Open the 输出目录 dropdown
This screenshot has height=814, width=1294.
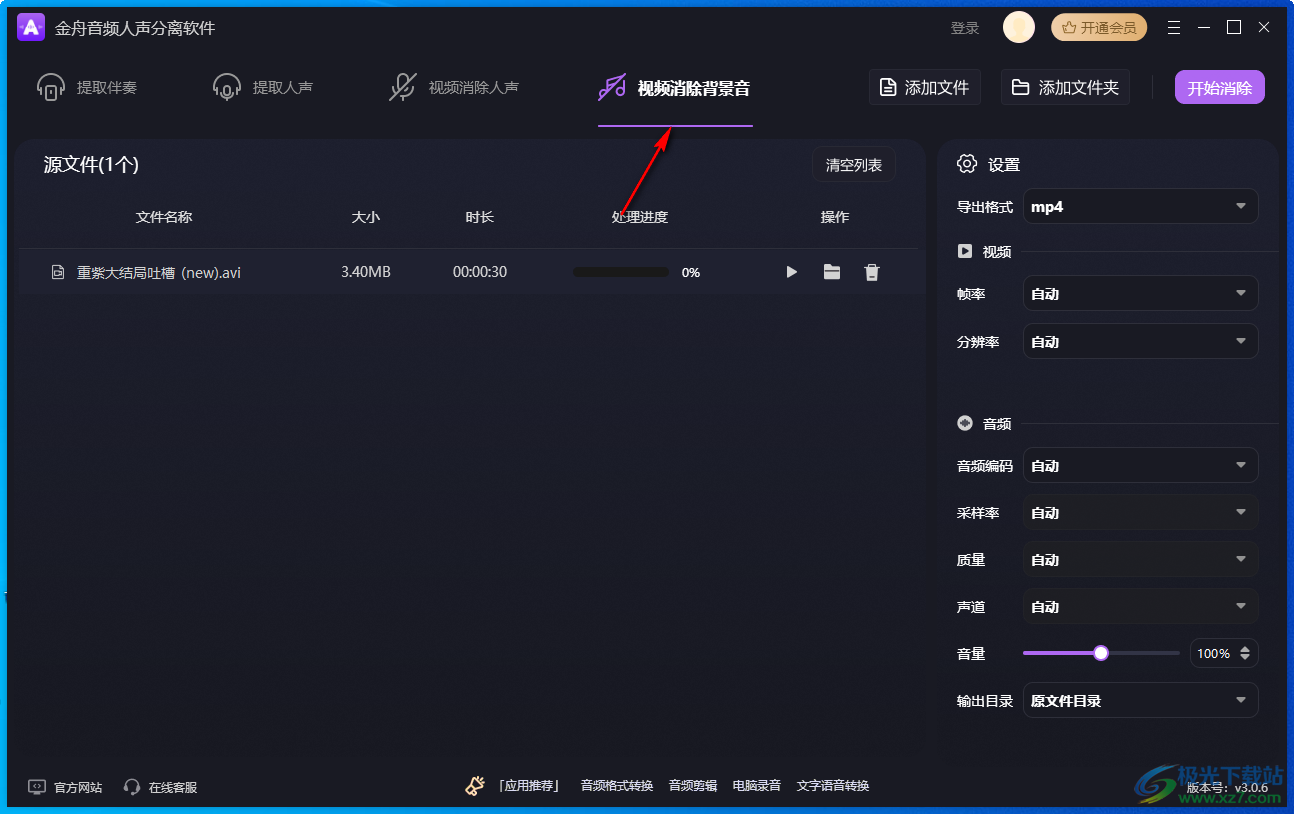(1140, 701)
